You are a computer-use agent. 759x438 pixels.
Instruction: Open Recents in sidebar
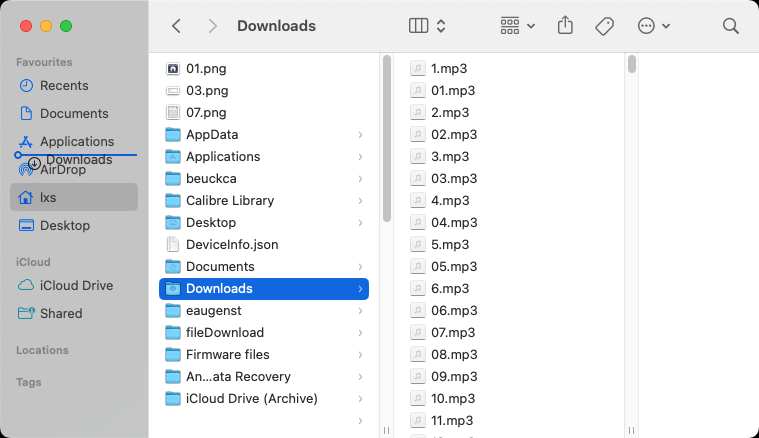(x=74, y=86)
